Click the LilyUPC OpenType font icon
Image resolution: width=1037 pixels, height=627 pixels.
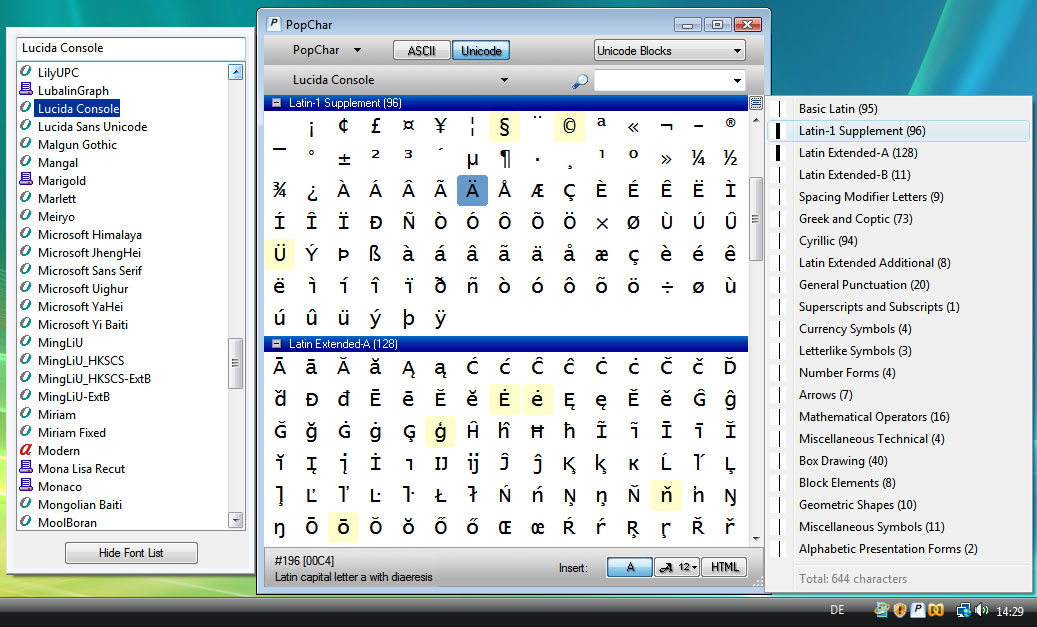[x=26, y=71]
